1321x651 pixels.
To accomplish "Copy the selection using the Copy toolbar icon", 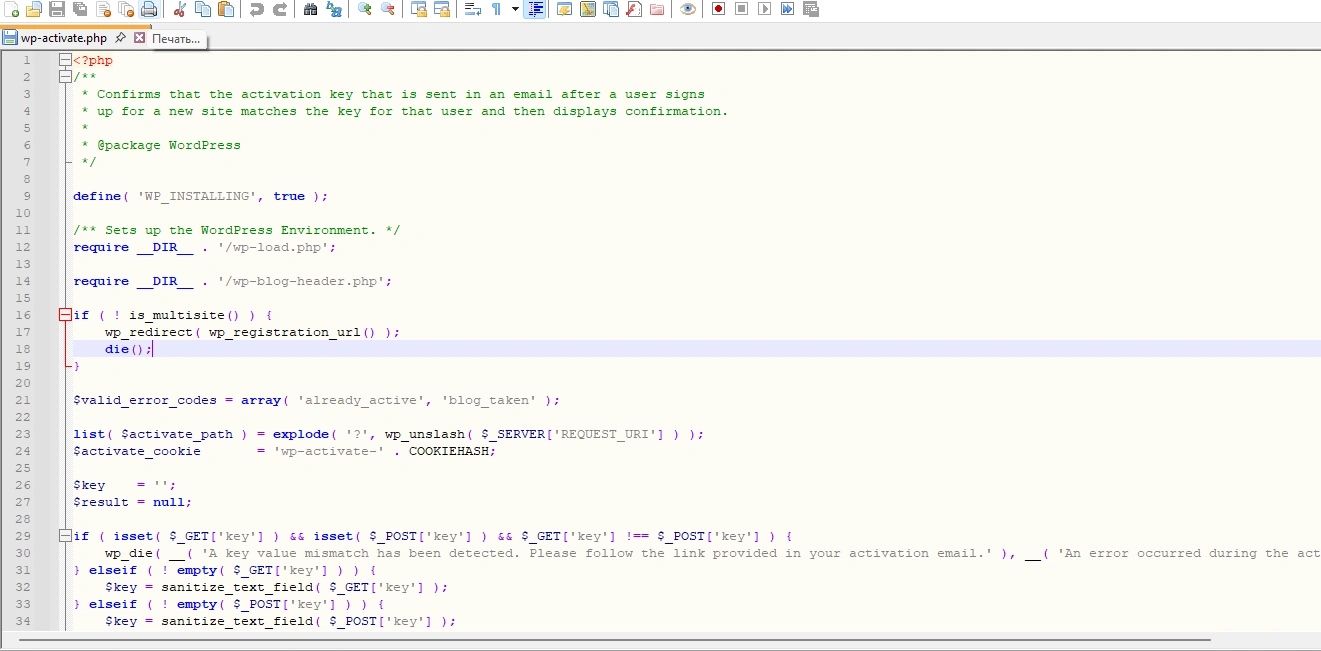I will tap(203, 9).
